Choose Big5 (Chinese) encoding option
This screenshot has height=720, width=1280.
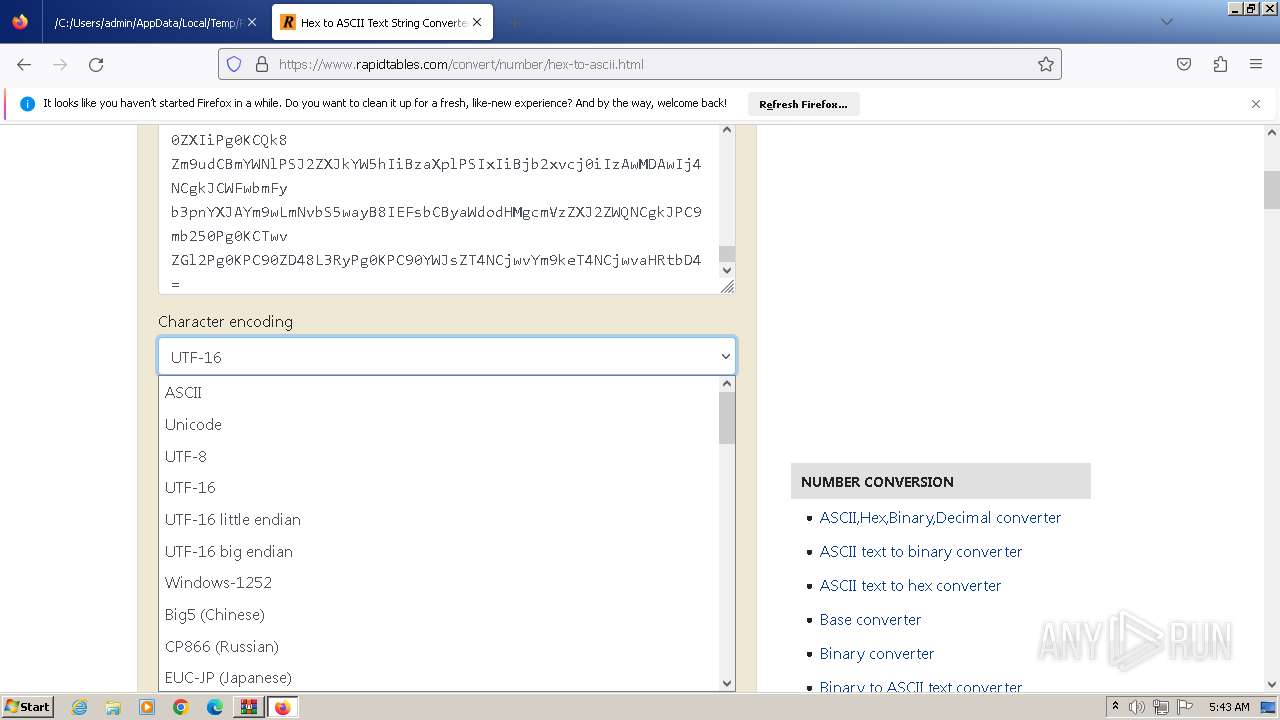[x=439, y=614]
